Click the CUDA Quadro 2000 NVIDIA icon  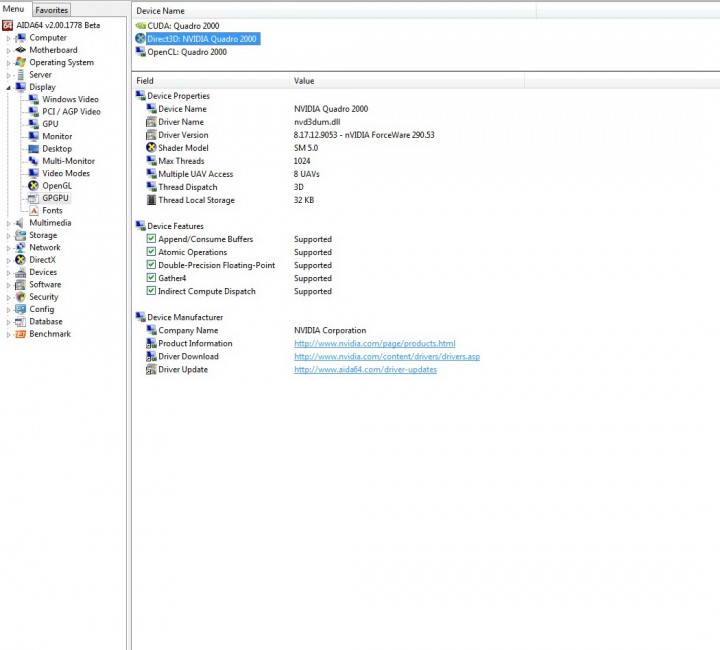tap(141, 26)
